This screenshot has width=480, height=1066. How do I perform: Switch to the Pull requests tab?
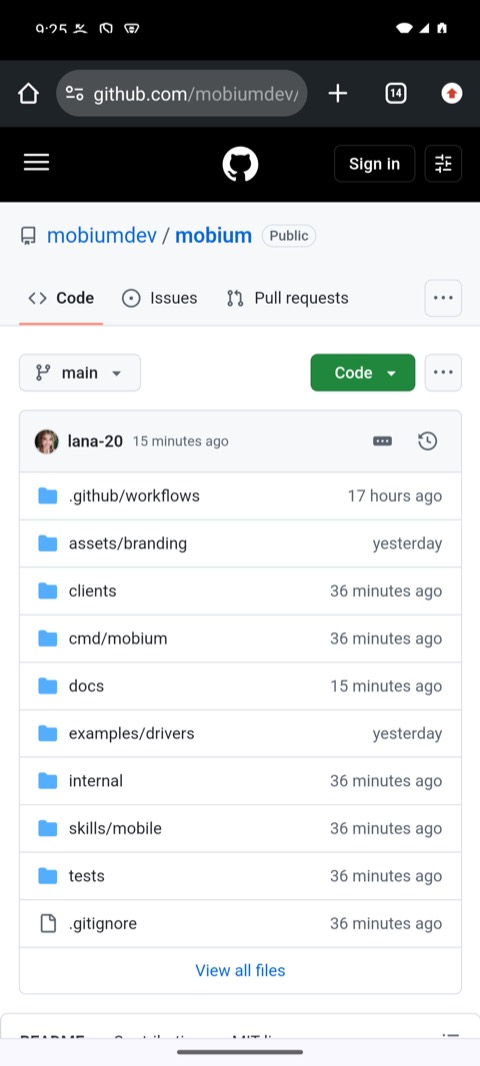[x=288, y=298]
